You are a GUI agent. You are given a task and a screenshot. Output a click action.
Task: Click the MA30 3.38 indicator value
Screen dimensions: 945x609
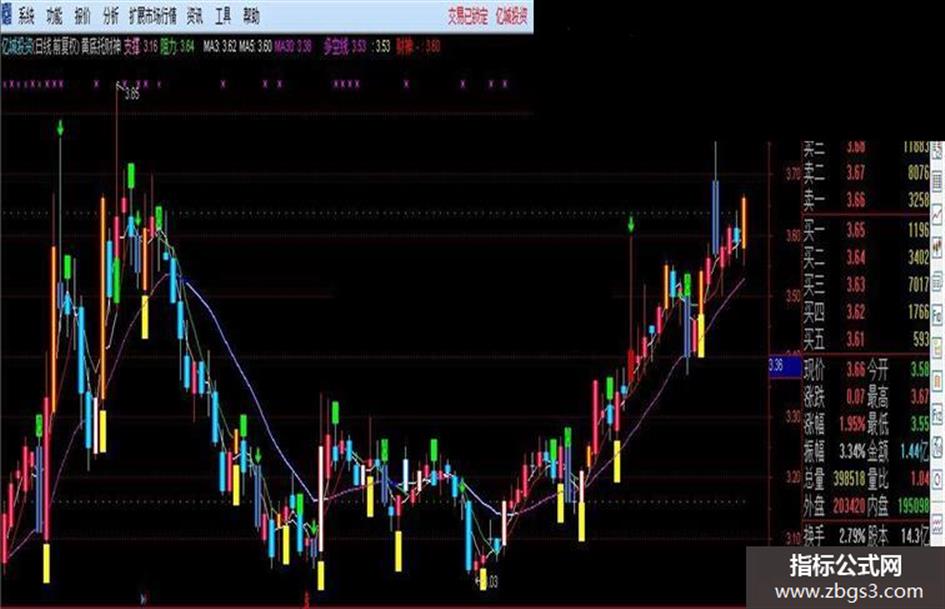click(x=293, y=47)
